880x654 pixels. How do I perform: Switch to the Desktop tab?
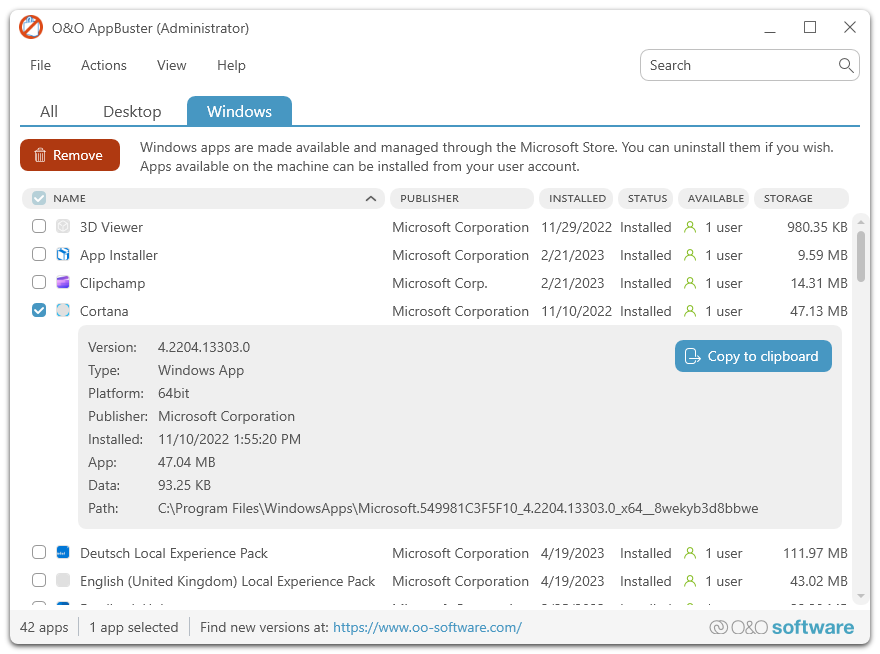132,111
